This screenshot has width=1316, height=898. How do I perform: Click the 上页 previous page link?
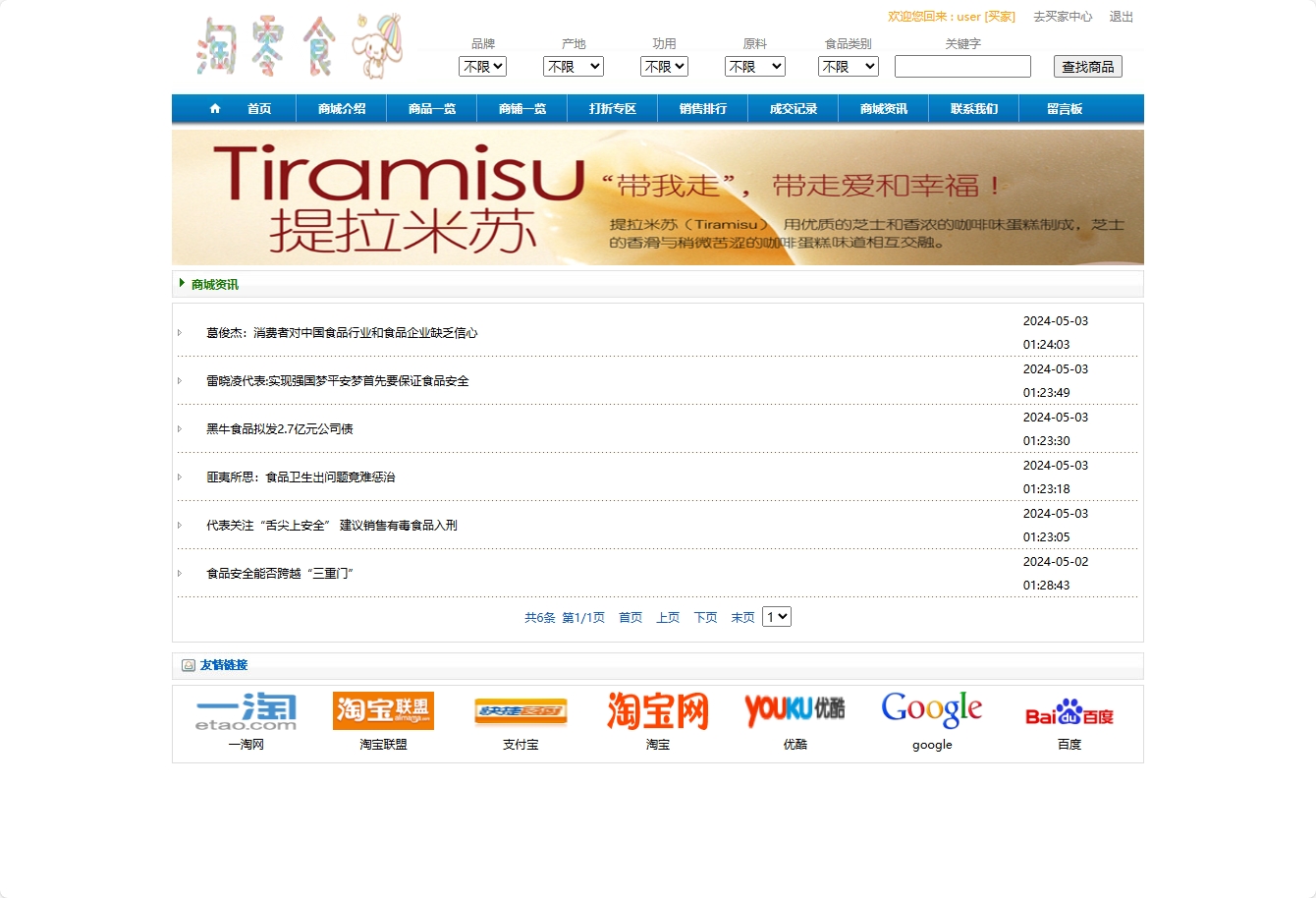click(668, 618)
